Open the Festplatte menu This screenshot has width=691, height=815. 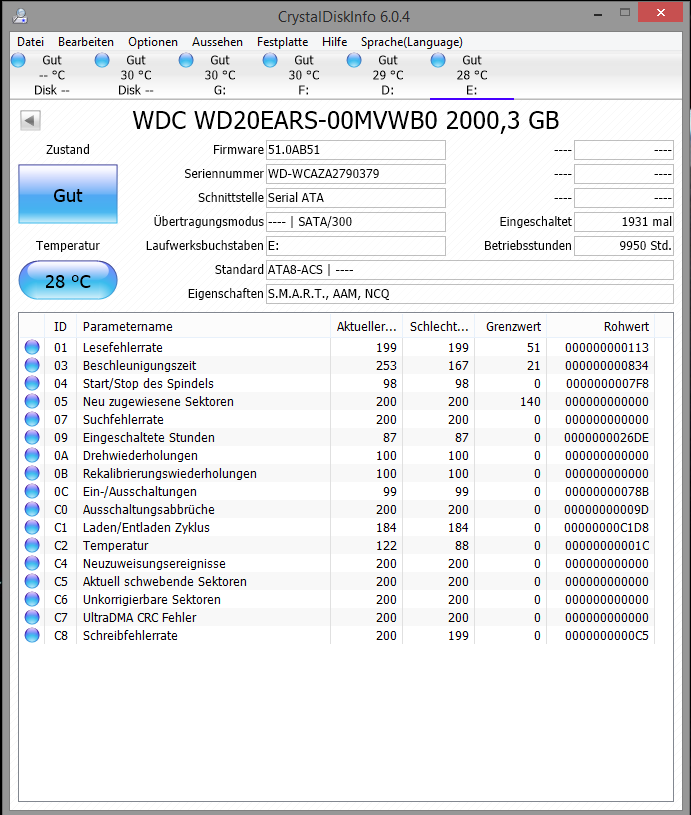[x=282, y=42]
